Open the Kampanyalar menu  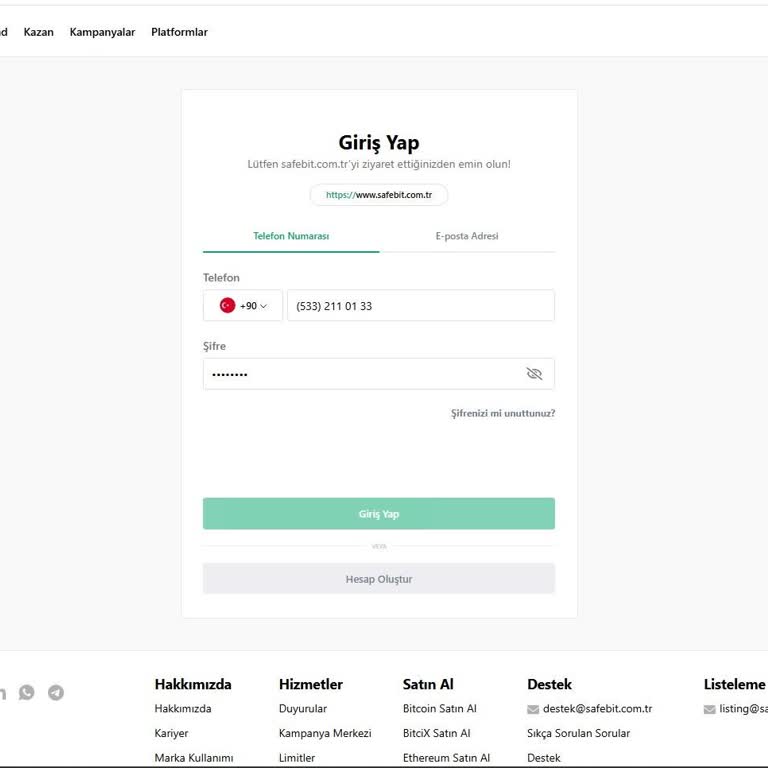[102, 32]
